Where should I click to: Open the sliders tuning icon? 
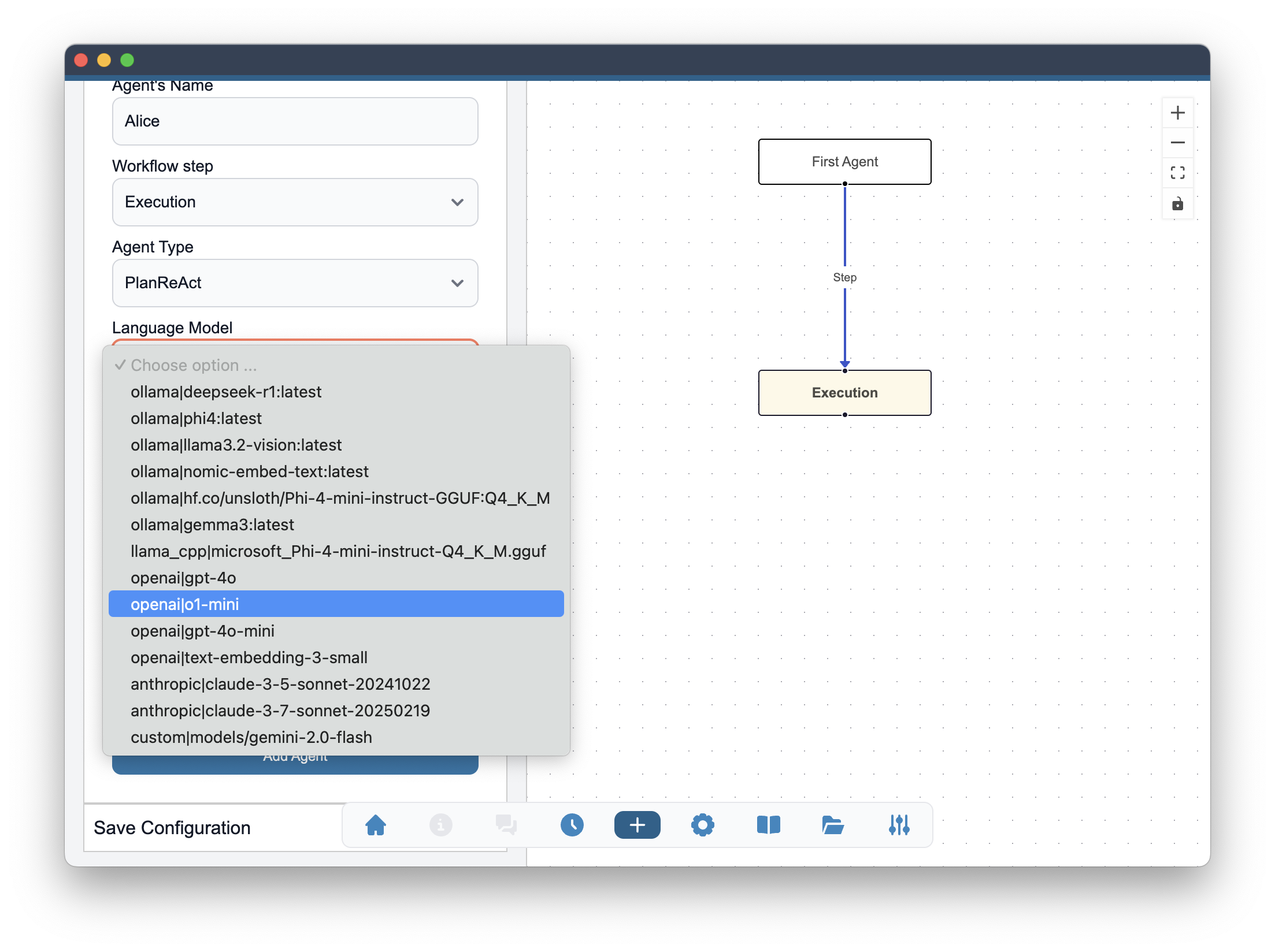(899, 825)
